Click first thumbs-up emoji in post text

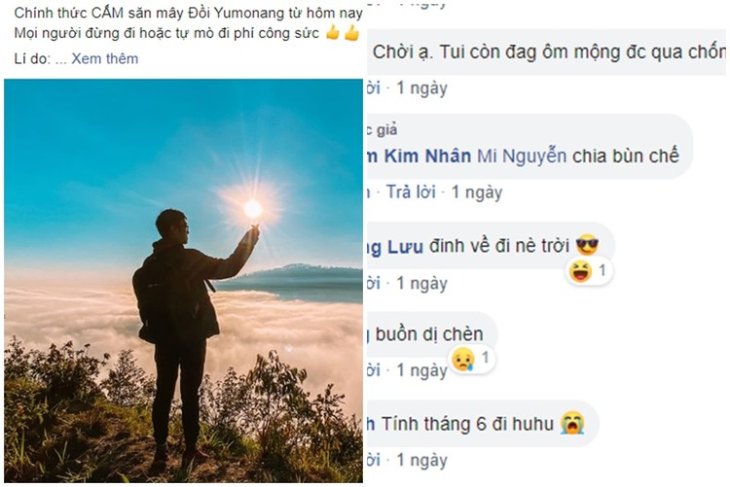pyautogui.click(x=333, y=33)
